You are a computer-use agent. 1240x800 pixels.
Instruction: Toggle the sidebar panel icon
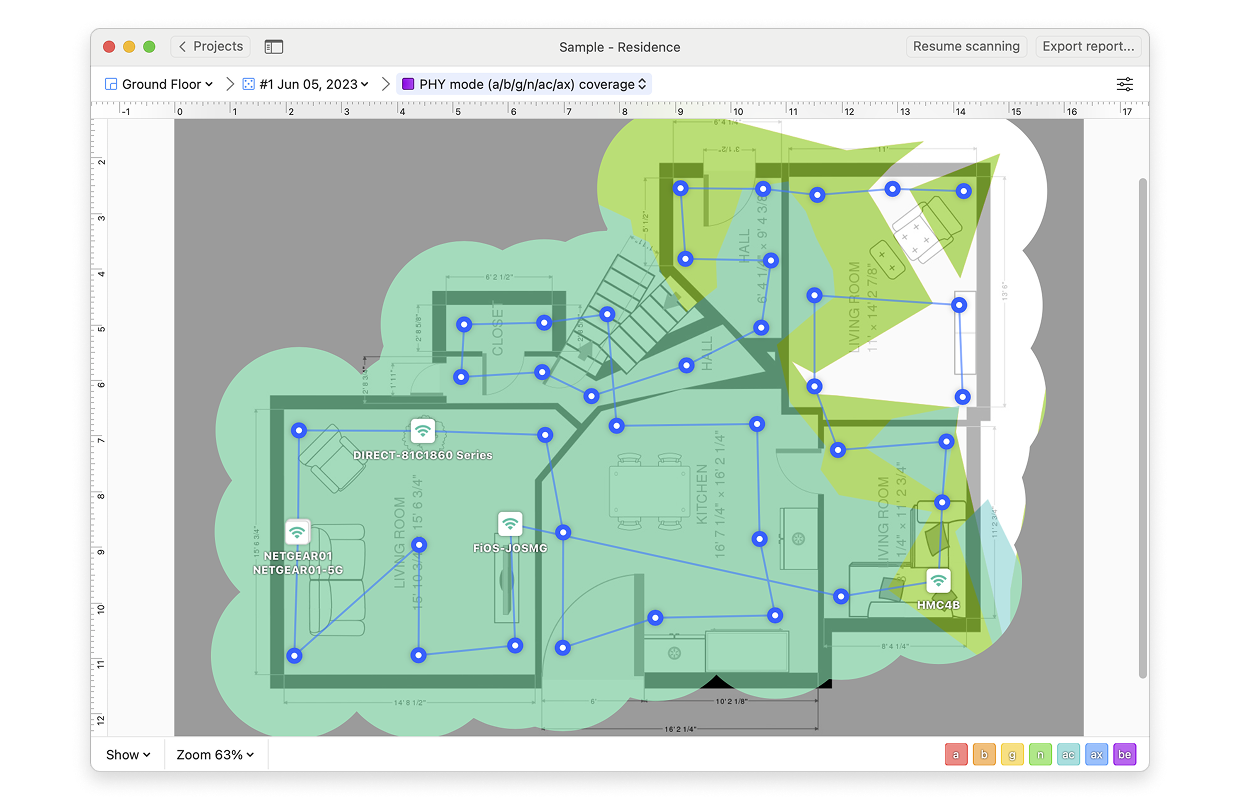(274, 47)
